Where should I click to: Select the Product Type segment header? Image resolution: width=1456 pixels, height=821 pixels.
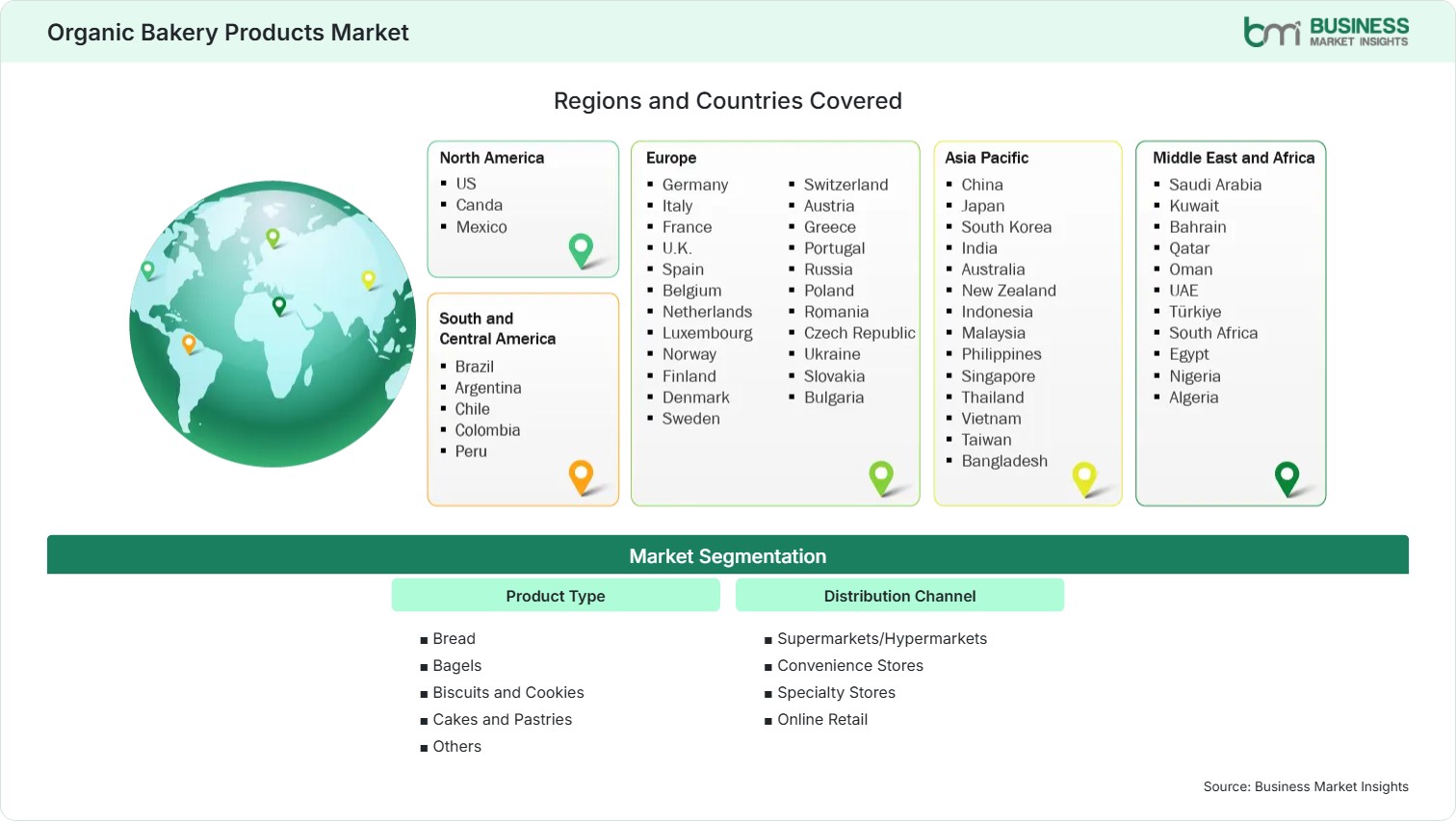pyautogui.click(x=556, y=596)
